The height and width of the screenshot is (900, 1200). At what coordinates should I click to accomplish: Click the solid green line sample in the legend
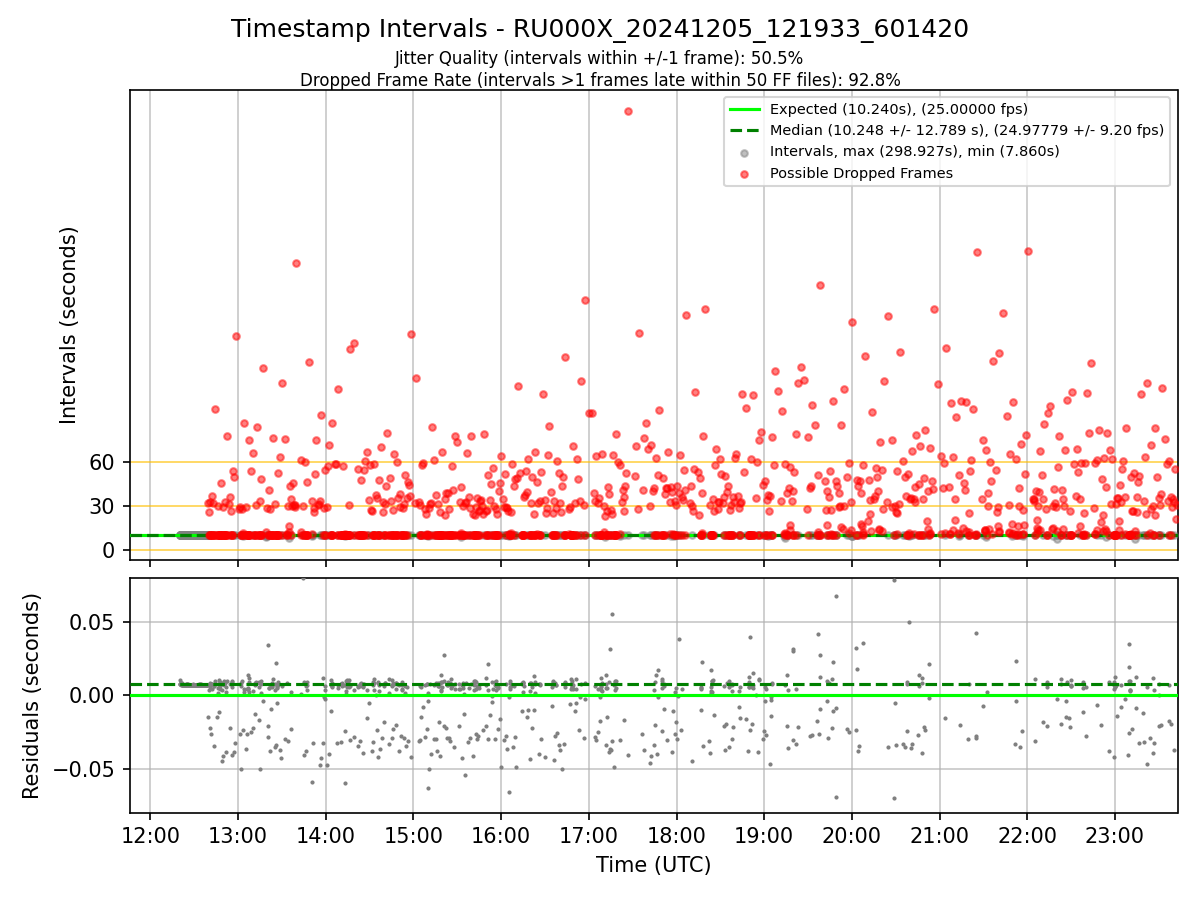[x=745, y=109]
